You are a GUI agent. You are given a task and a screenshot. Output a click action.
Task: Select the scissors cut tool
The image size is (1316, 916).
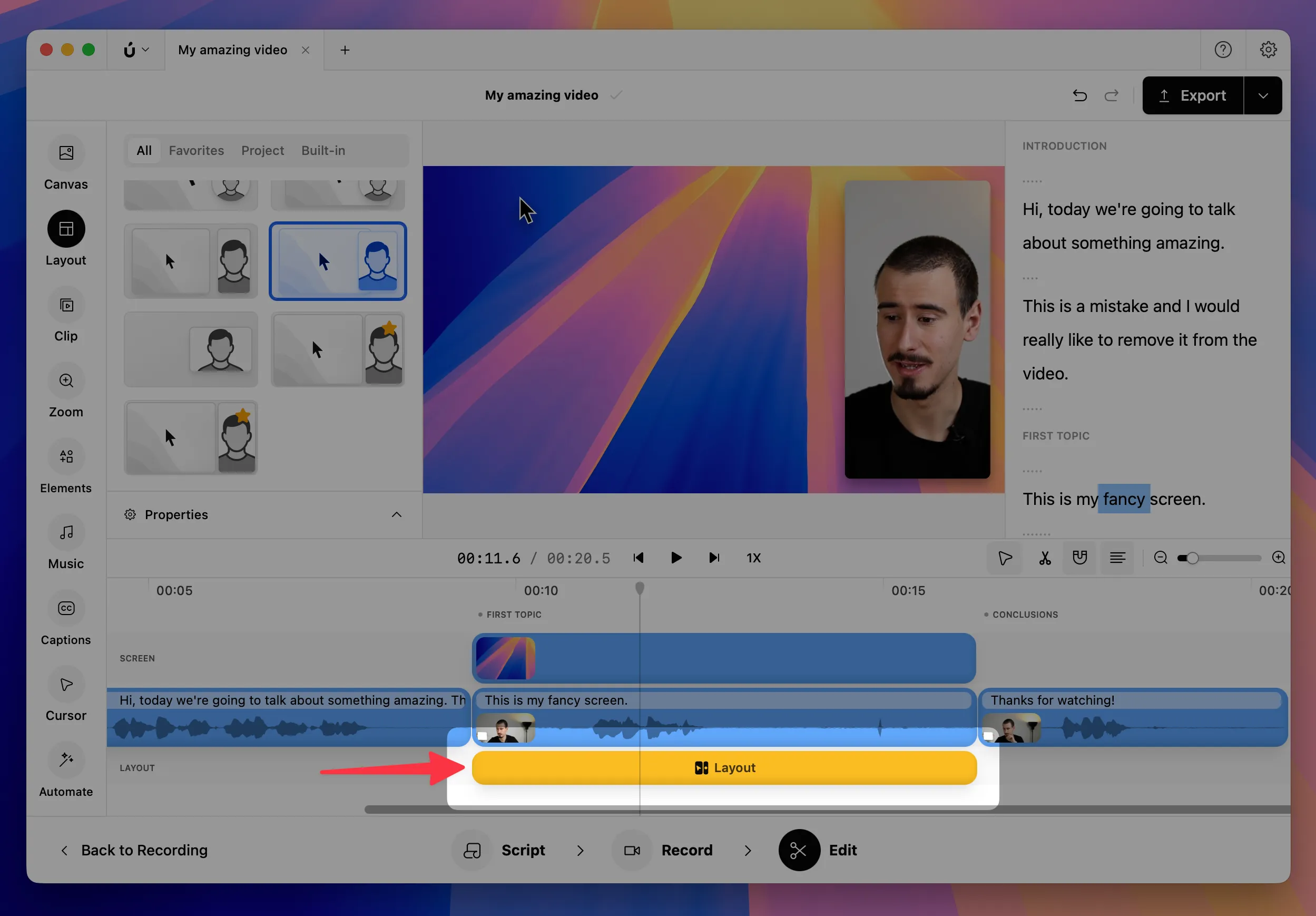tap(1045, 558)
